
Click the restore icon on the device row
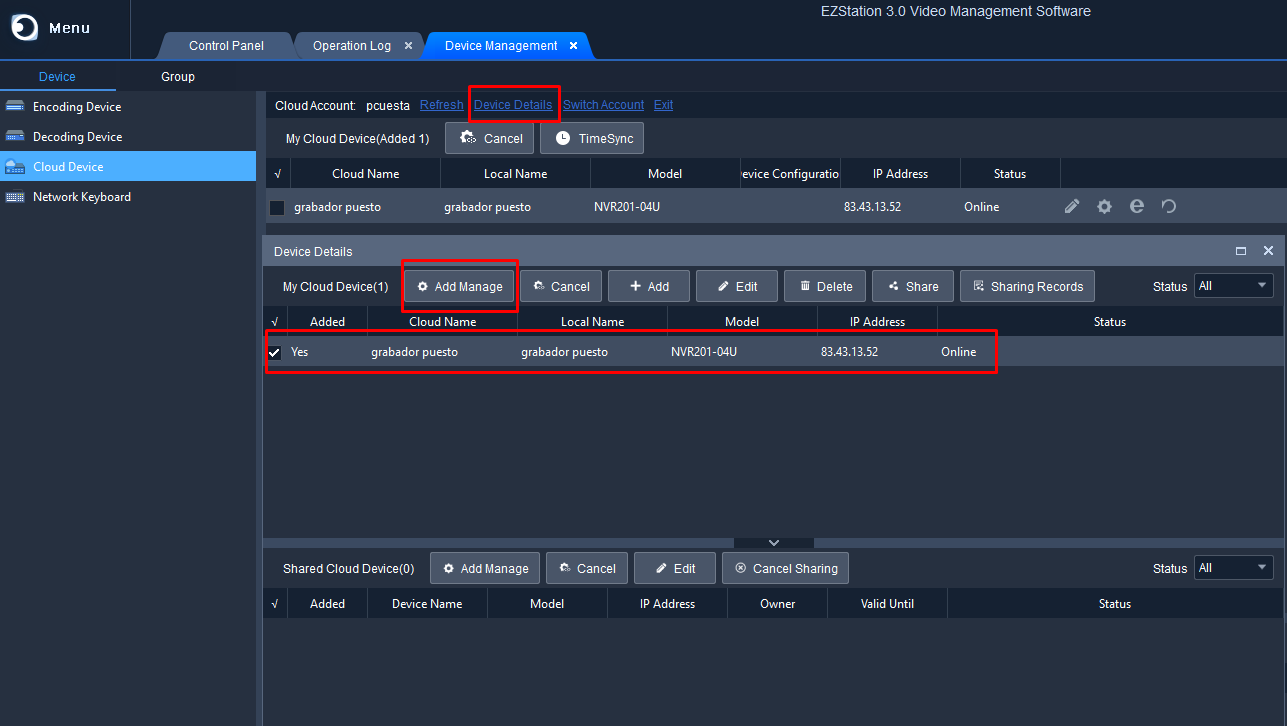(x=1166, y=206)
